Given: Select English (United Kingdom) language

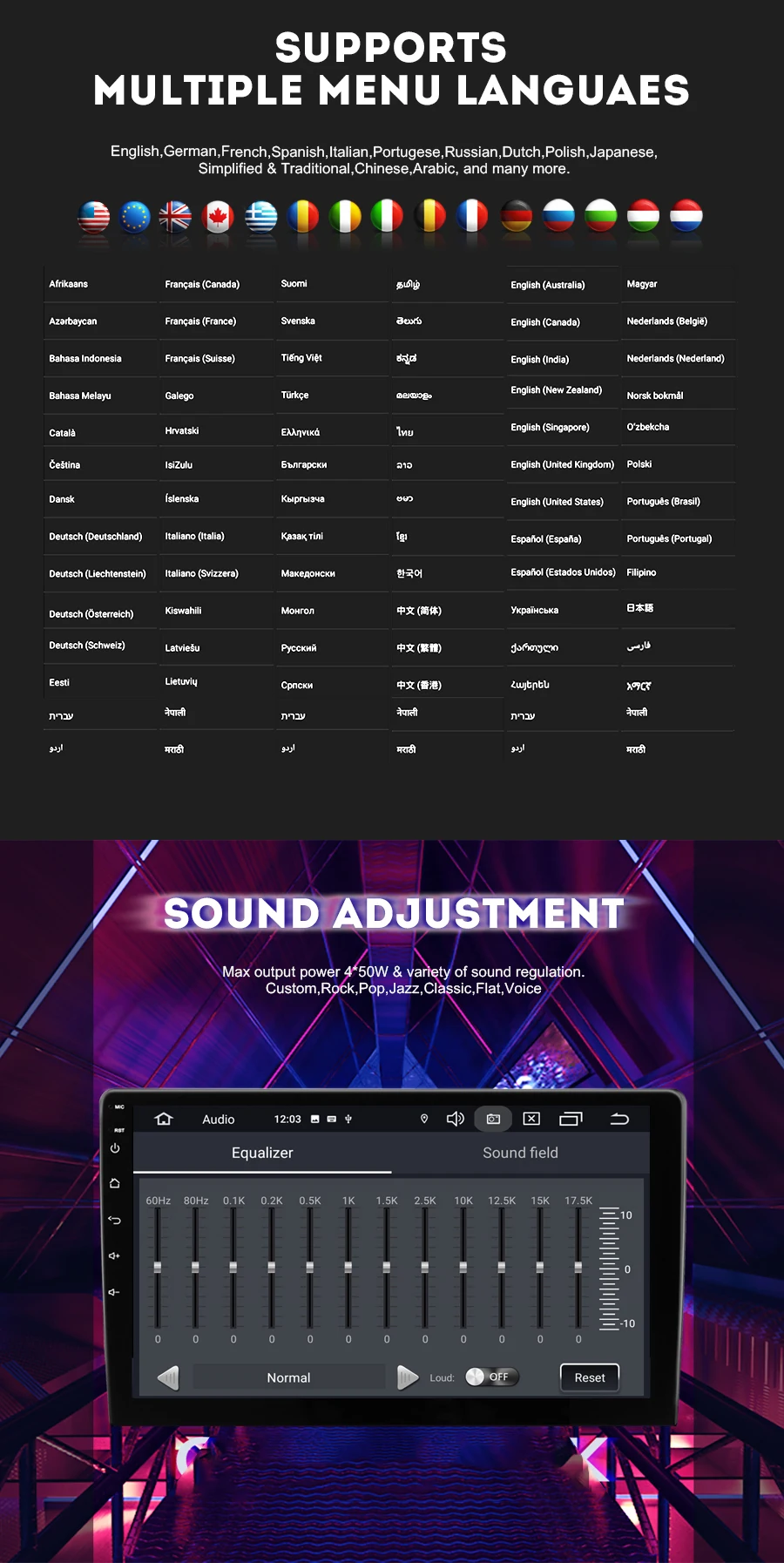Looking at the screenshot, I should (x=563, y=465).
